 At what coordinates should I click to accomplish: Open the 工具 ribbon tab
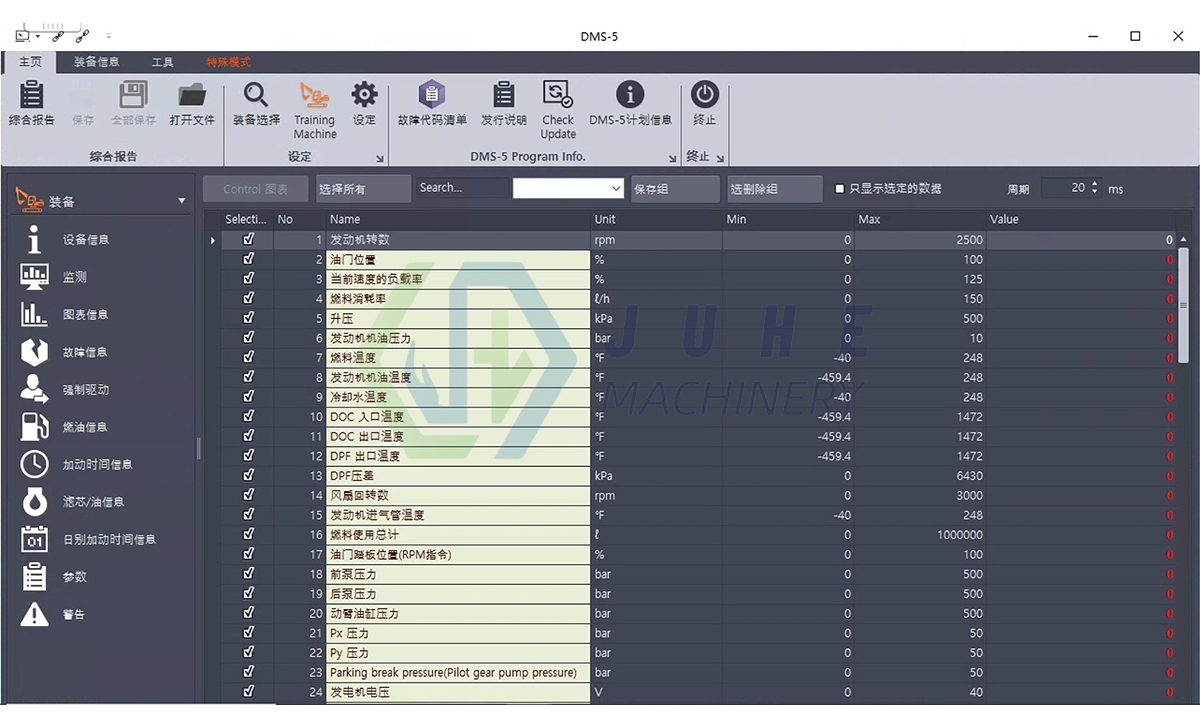(x=162, y=61)
